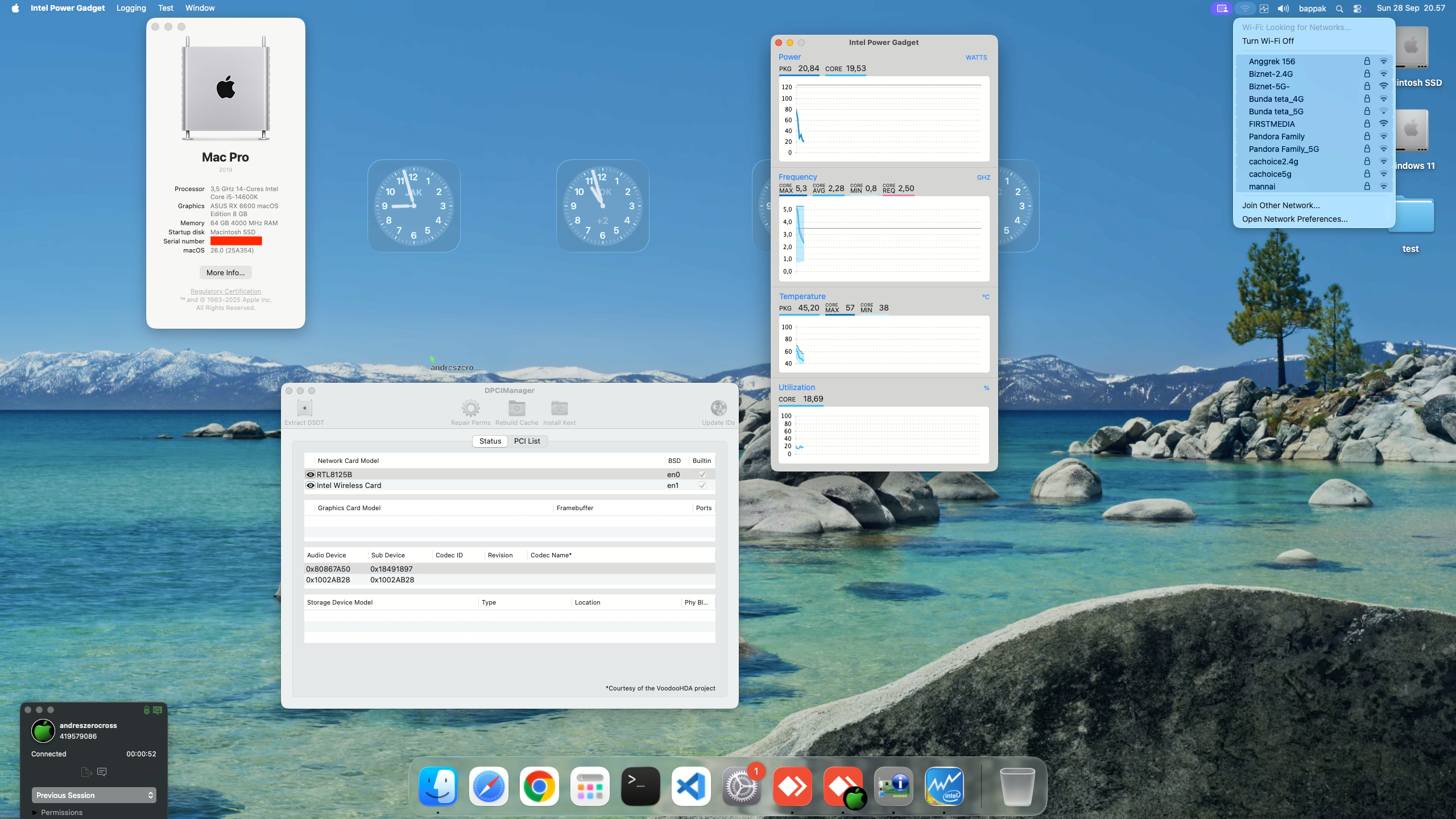Screen dimensions: 1456x819
Task: Open the Window menu
Action: pos(200,8)
